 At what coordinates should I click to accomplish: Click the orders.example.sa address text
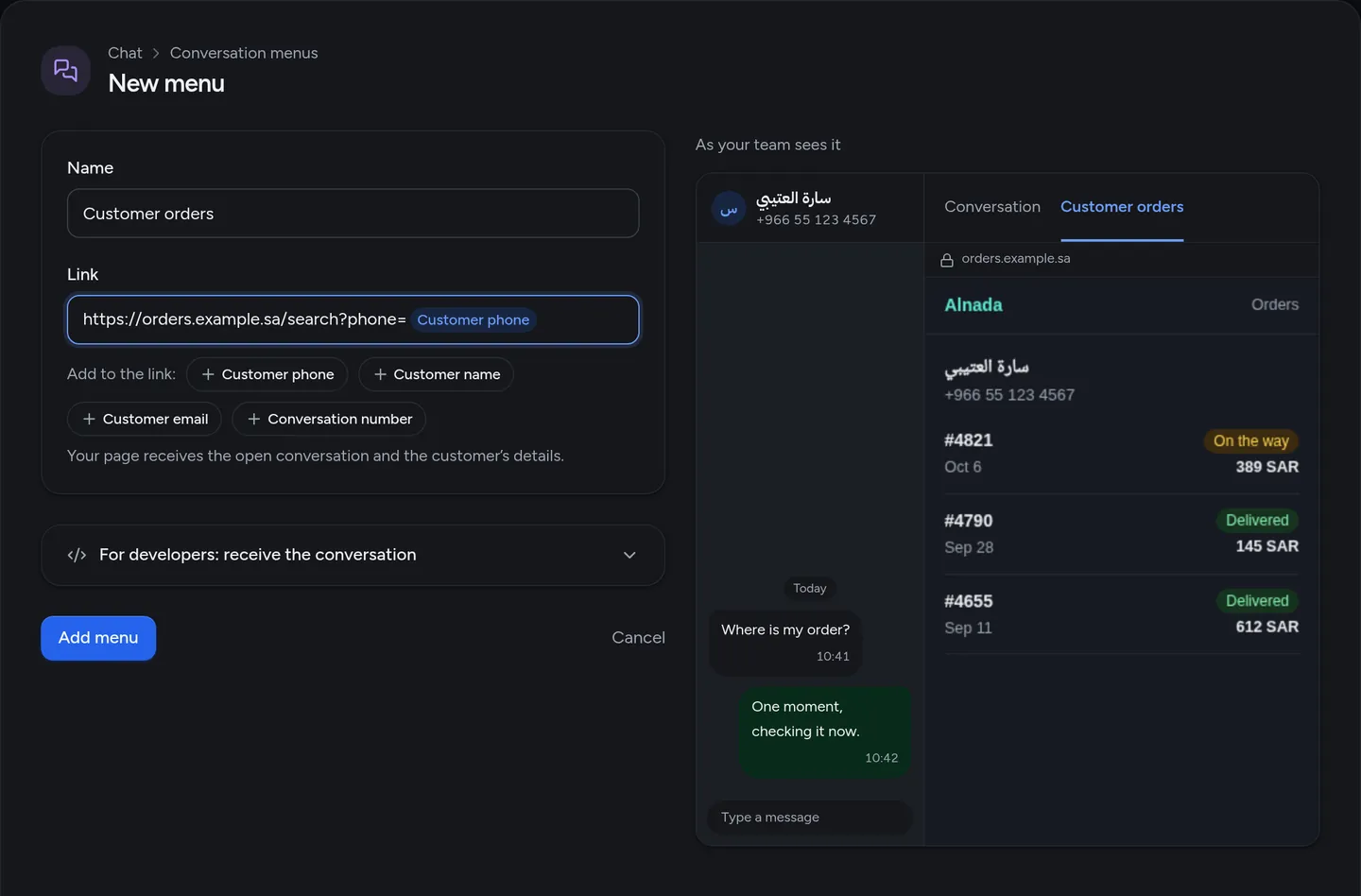(x=1016, y=259)
